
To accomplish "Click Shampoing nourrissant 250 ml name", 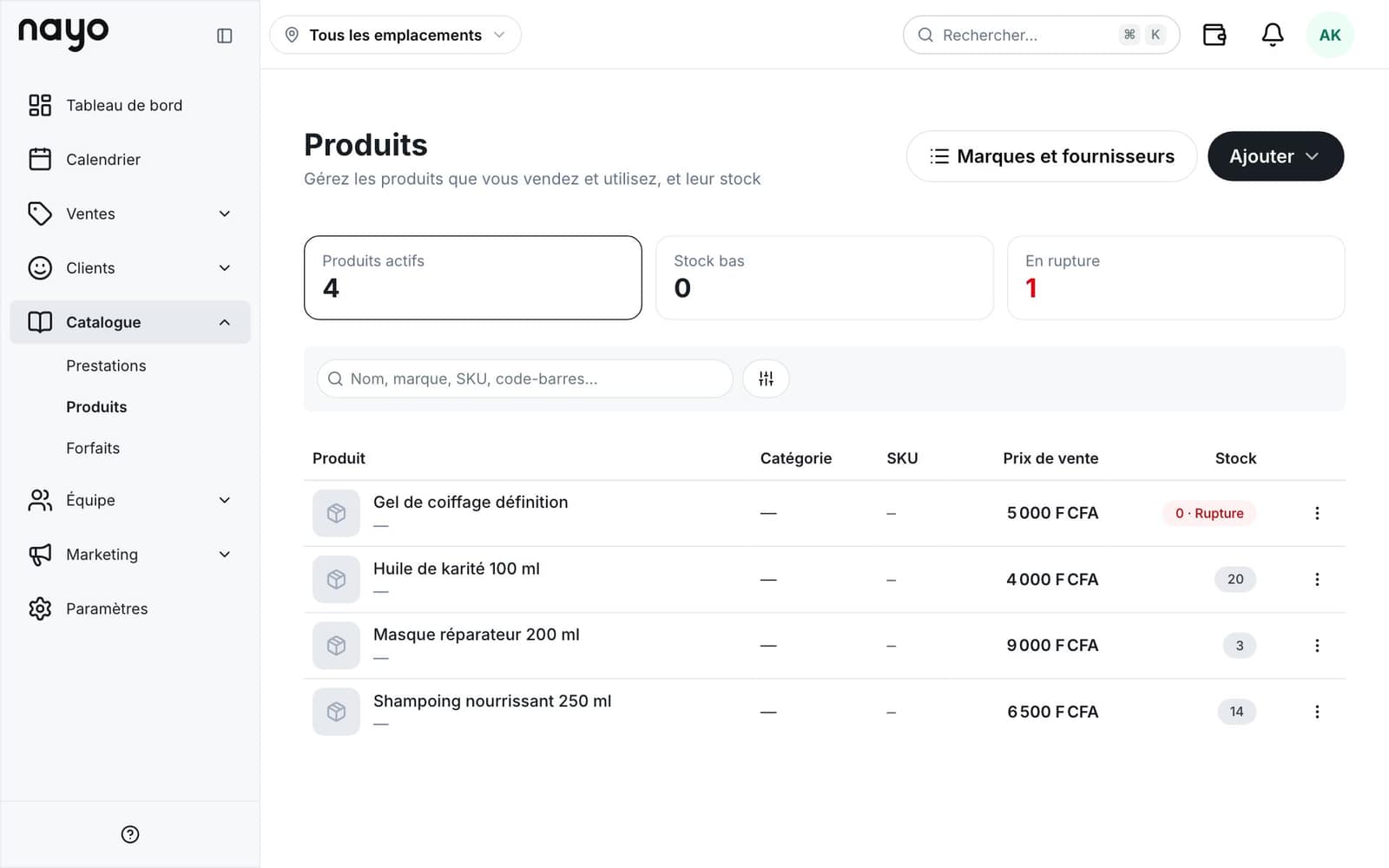I will (492, 700).
